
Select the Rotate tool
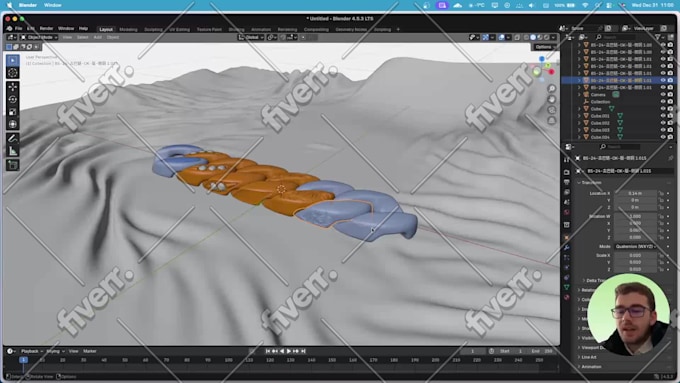tap(13, 100)
